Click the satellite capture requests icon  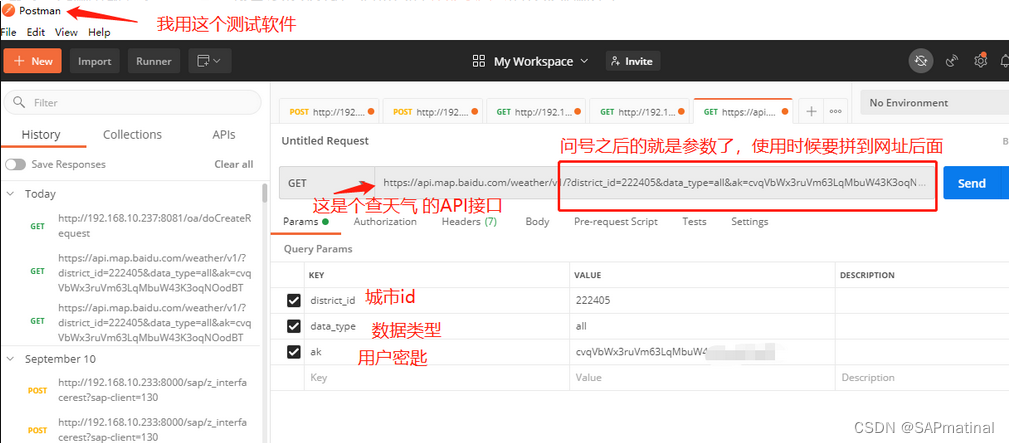click(952, 61)
